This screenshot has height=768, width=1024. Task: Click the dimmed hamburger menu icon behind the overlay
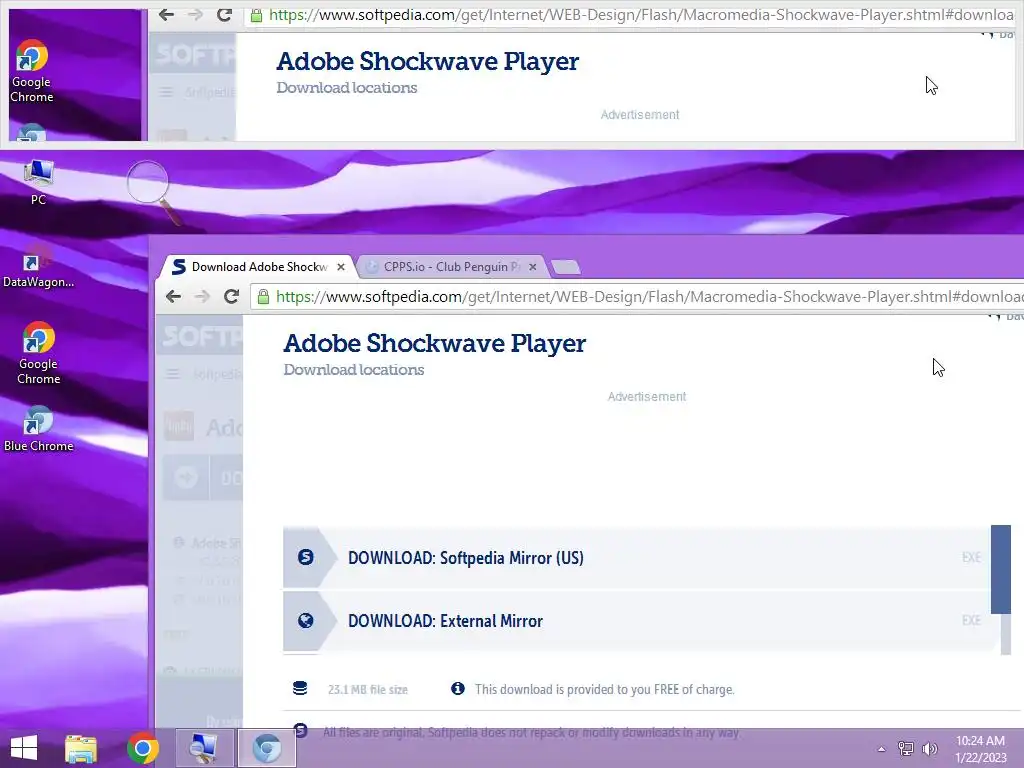[172, 374]
